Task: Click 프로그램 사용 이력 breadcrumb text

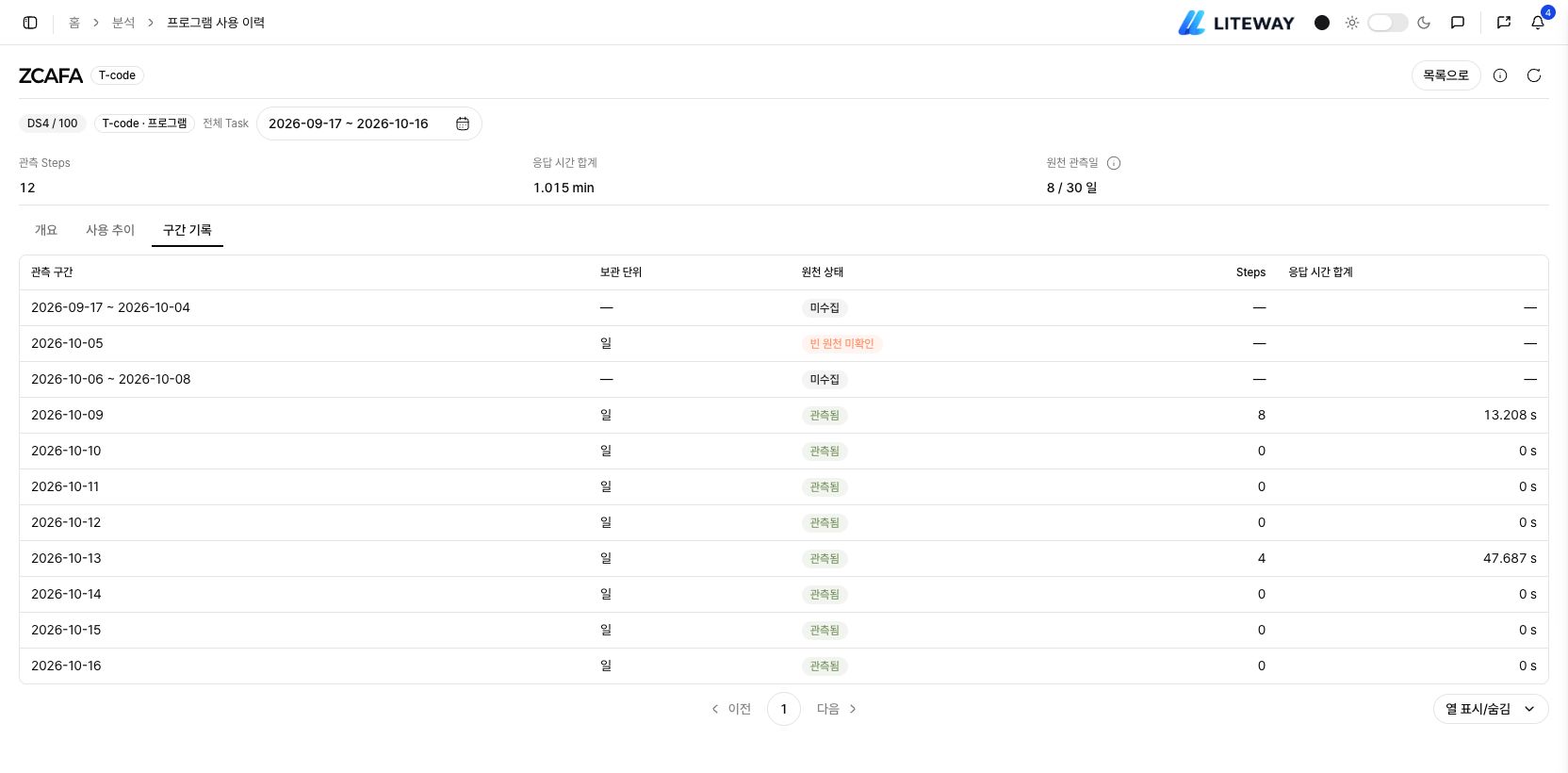Action: [x=216, y=23]
